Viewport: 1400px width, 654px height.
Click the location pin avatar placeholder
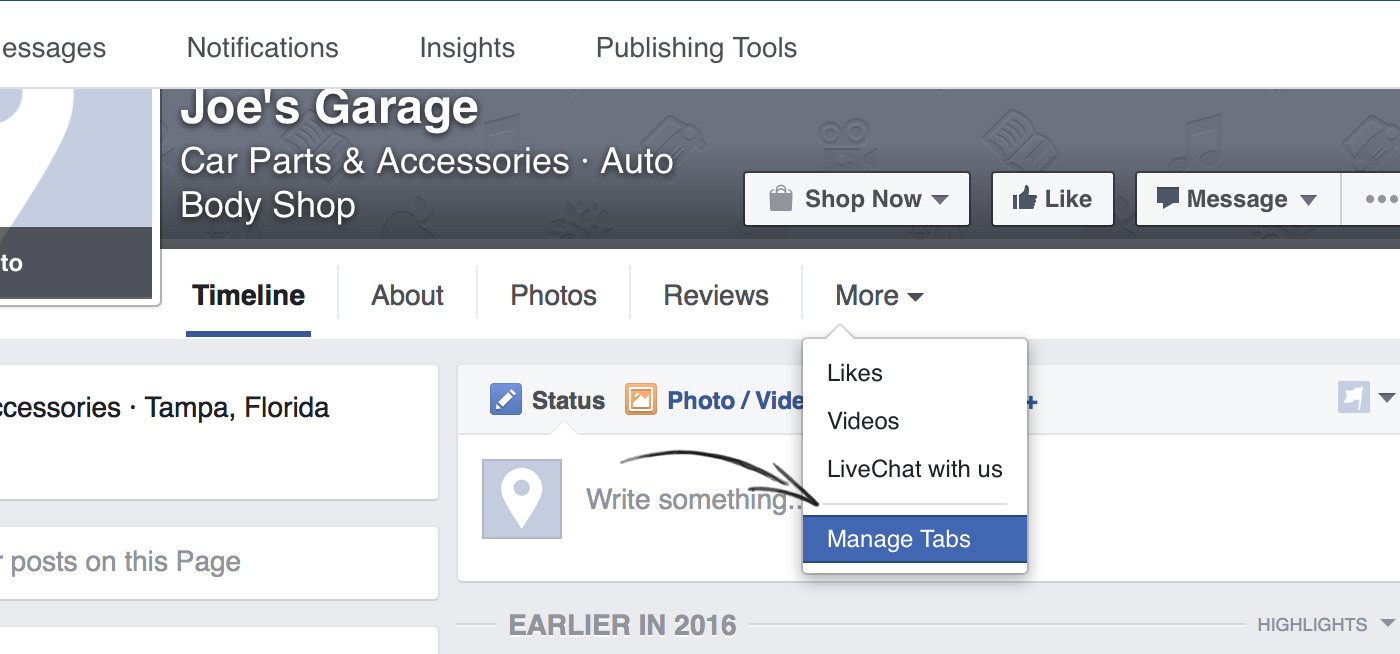522,499
